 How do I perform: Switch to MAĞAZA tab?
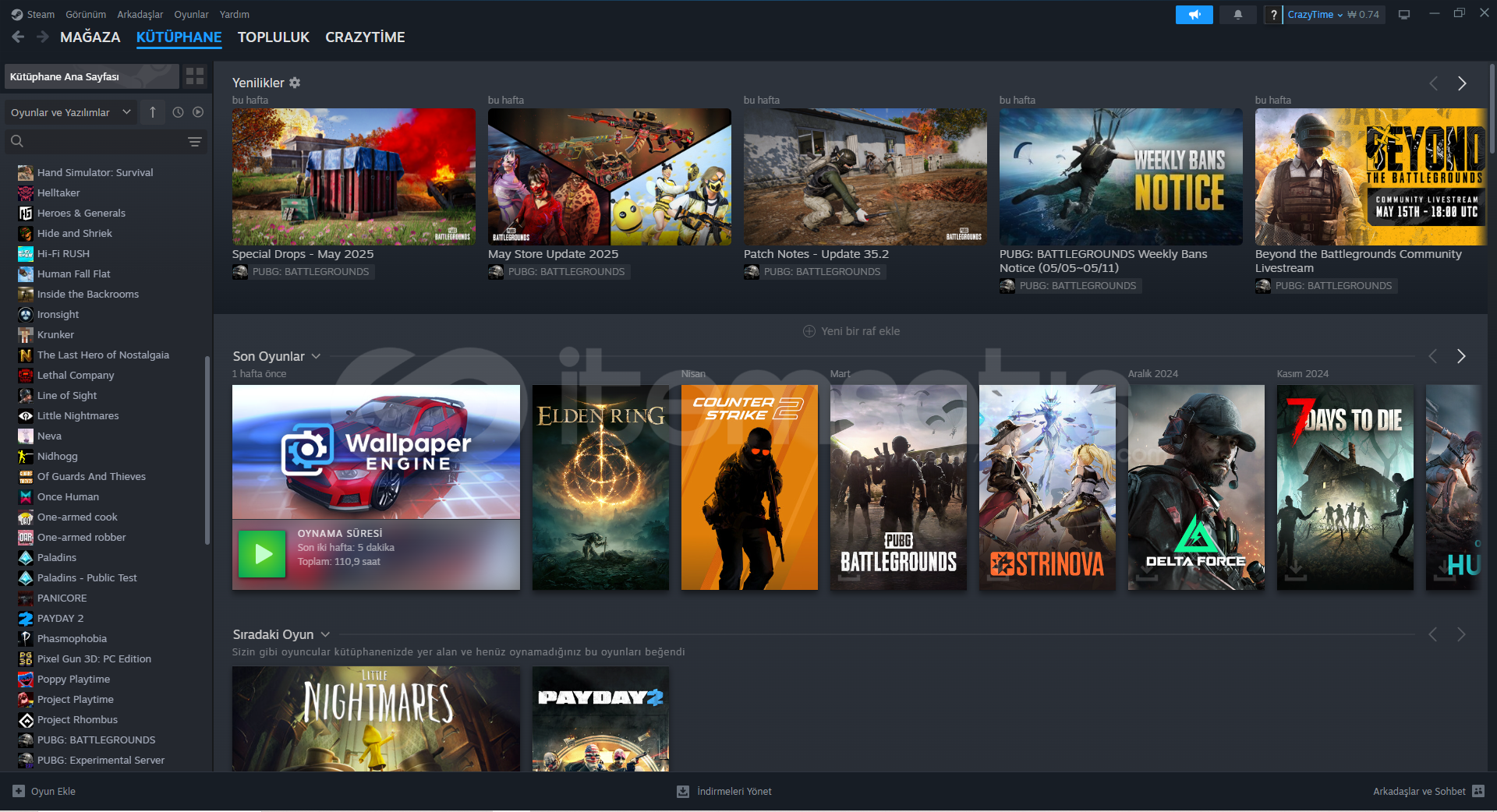tap(90, 37)
